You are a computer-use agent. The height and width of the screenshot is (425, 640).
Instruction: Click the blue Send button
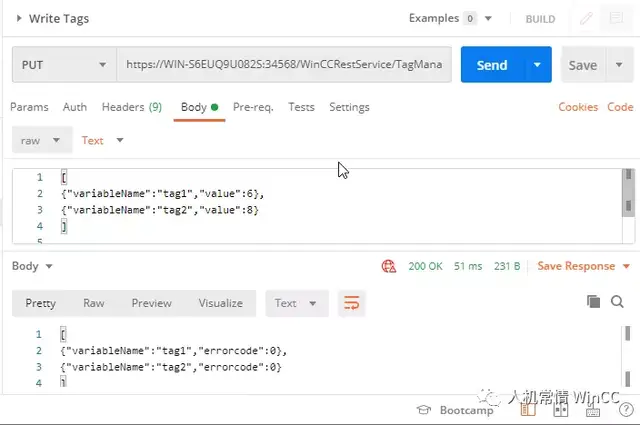pos(492,65)
